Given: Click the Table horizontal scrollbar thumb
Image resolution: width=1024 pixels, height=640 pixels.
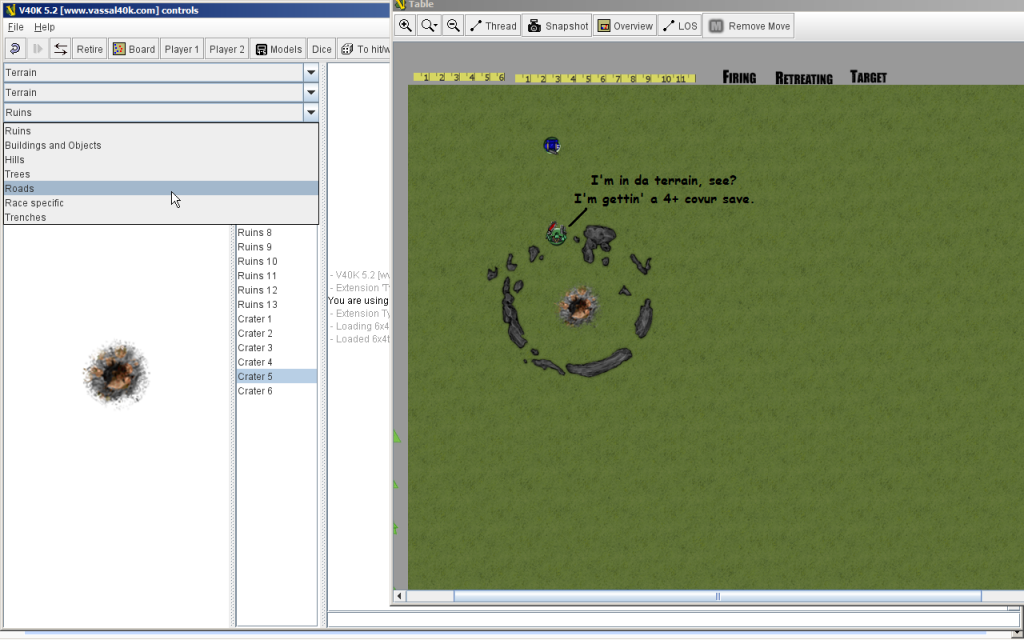Looking at the screenshot, I should [x=718, y=596].
